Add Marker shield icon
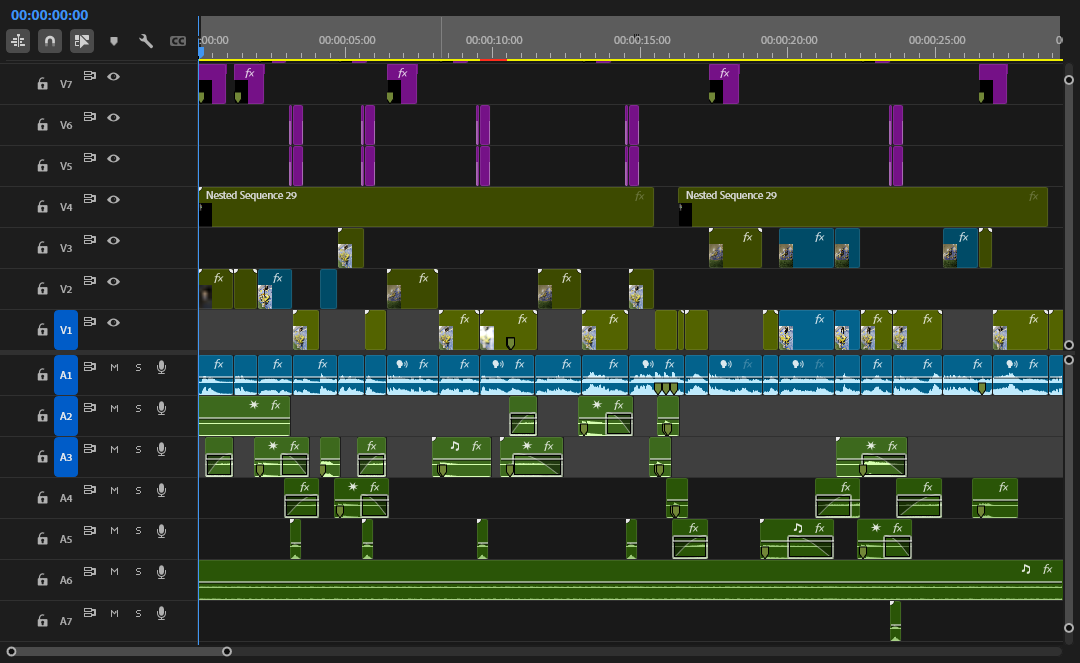1080x663 pixels. [x=114, y=41]
